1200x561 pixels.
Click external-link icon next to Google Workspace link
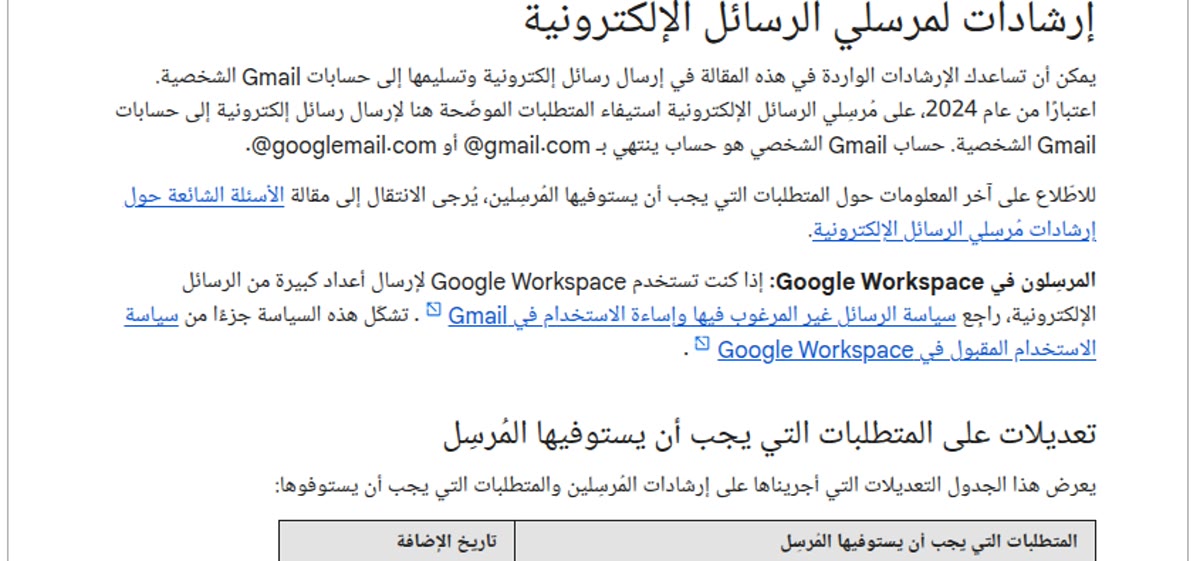(x=703, y=345)
